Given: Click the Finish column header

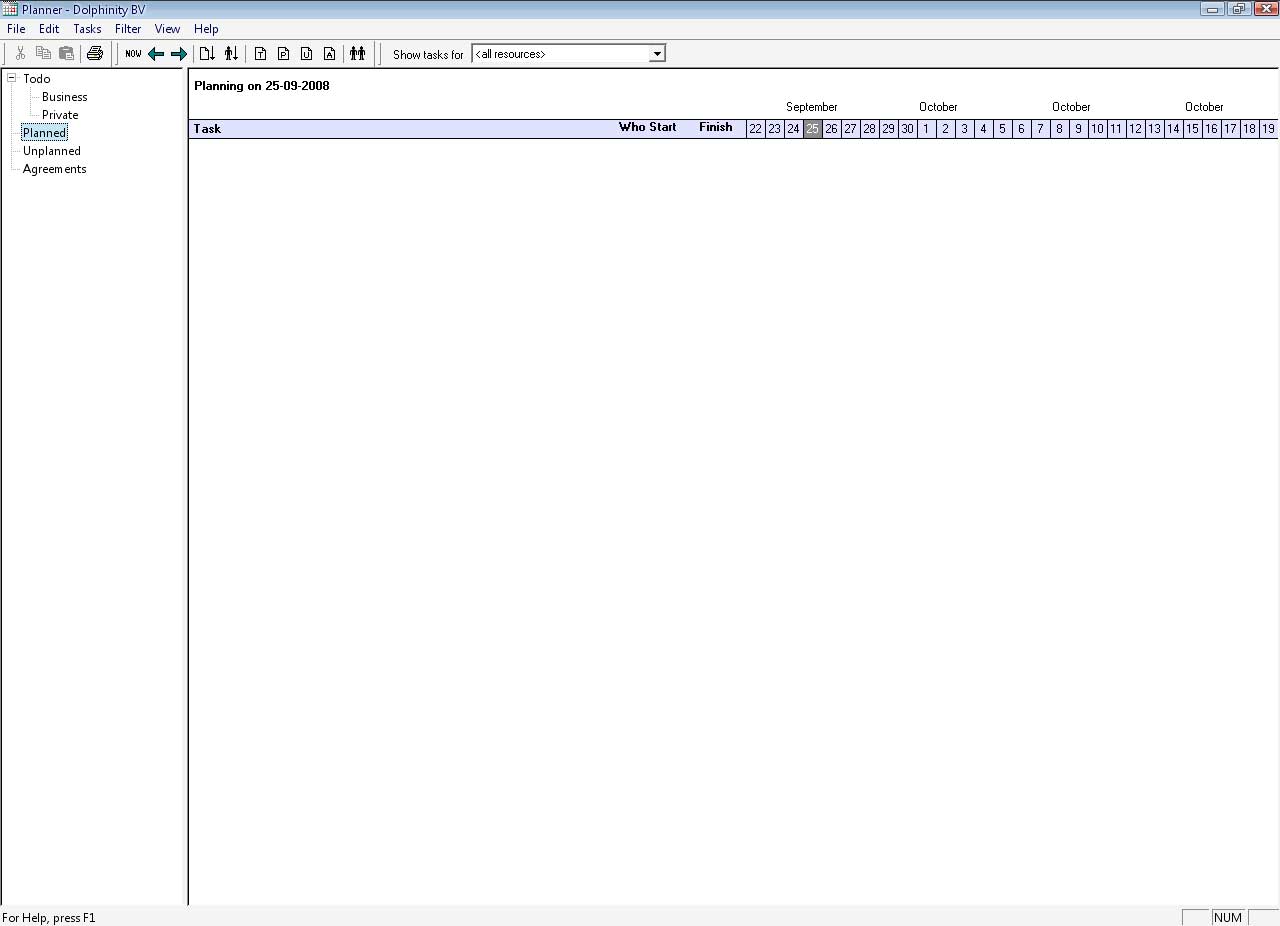Looking at the screenshot, I should (x=716, y=127).
